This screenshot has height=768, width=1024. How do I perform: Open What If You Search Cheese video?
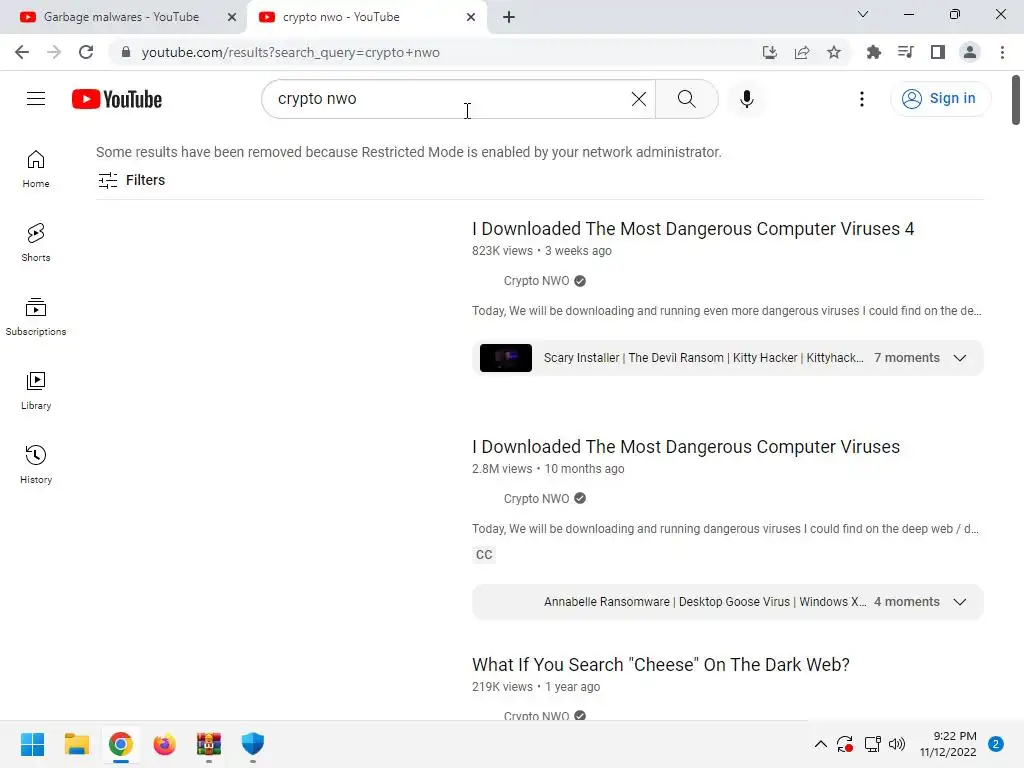point(661,665)
